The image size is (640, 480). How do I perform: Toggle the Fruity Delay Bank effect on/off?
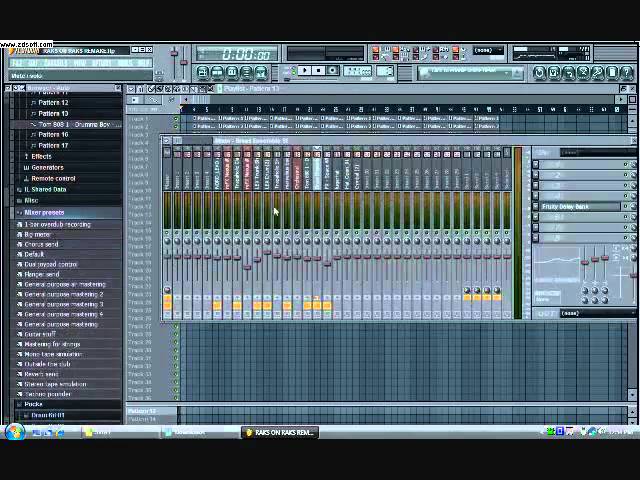coord(625,207)
